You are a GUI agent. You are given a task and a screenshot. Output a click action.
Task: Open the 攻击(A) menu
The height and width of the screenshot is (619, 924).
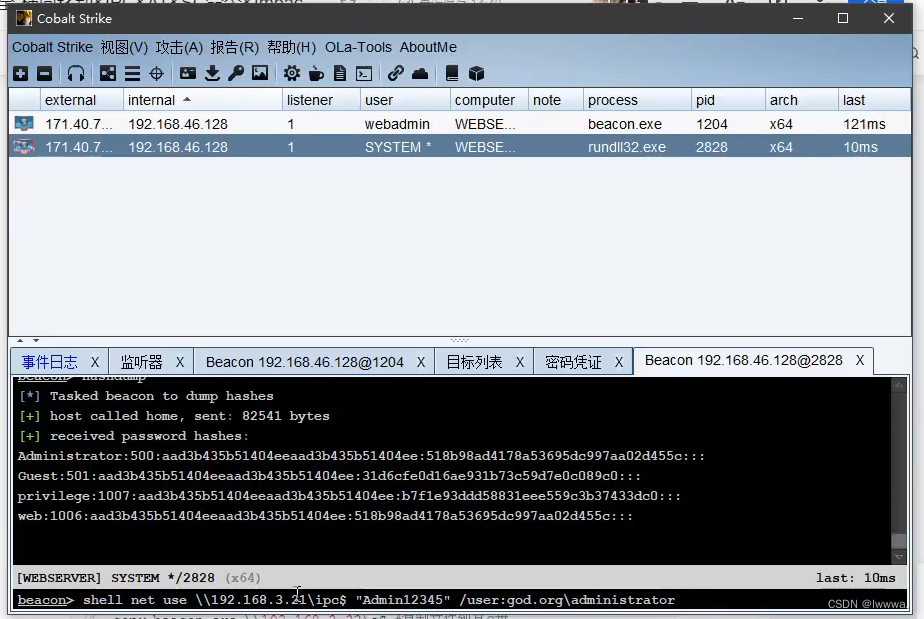point(179,47)
